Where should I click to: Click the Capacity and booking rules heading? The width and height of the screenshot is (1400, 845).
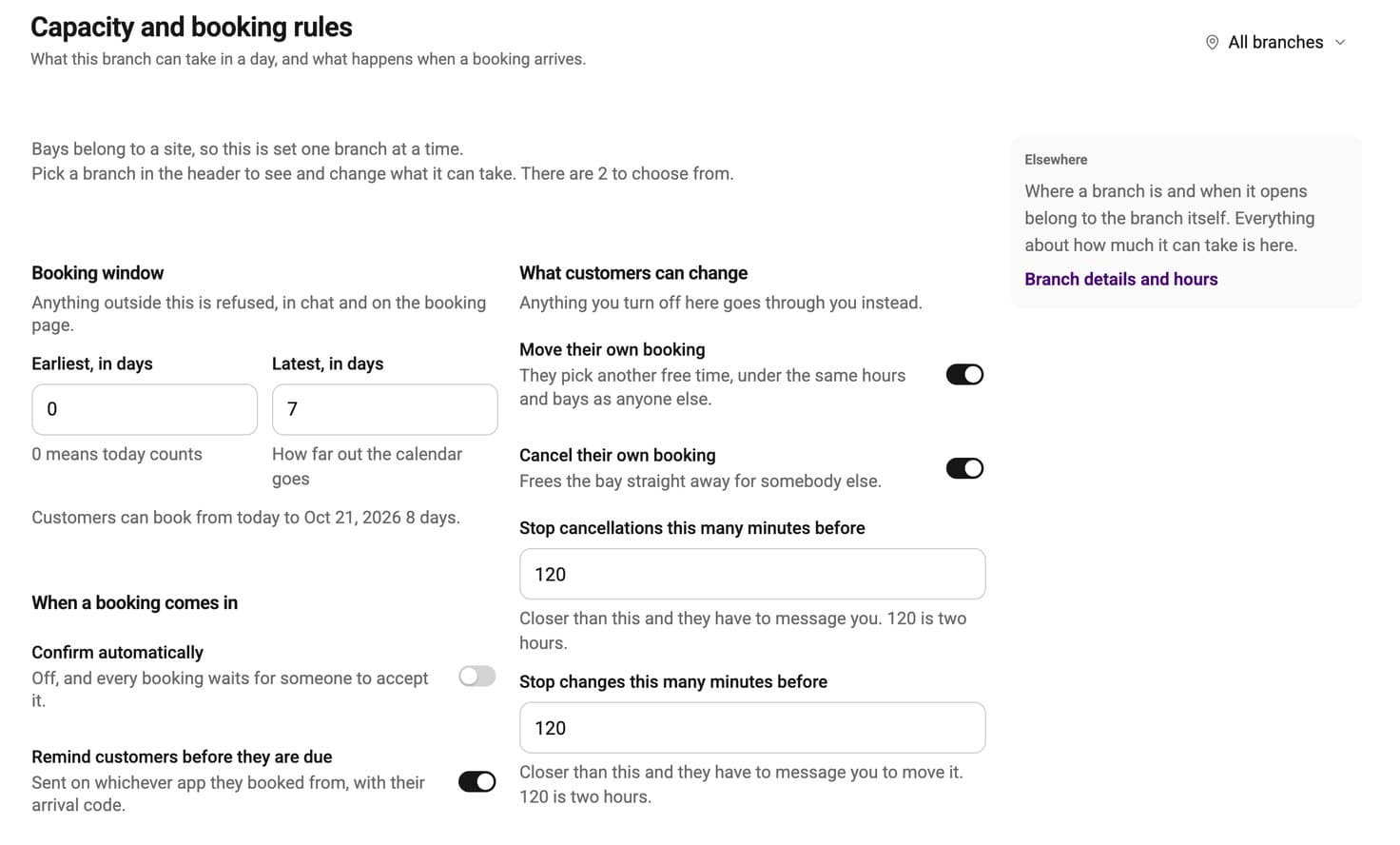tap(191, 27)
